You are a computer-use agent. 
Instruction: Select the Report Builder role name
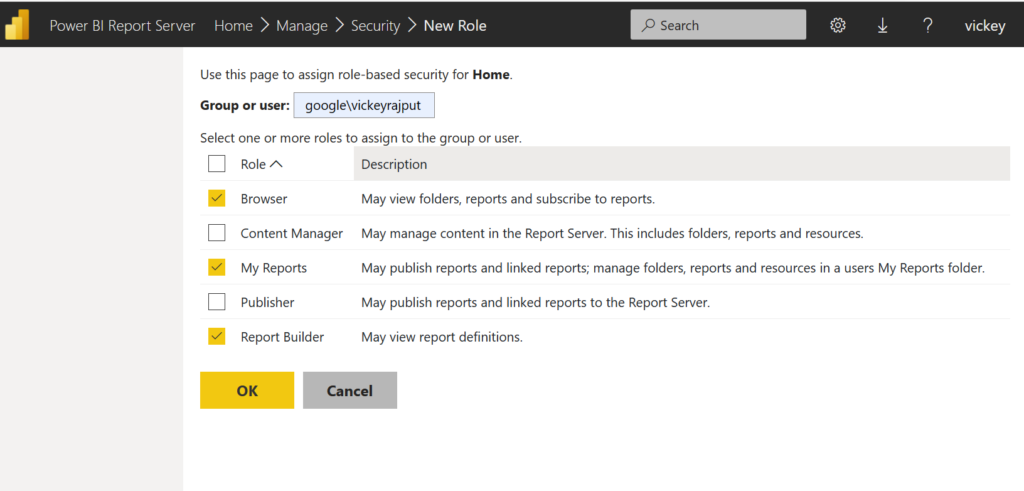point(282,337)
